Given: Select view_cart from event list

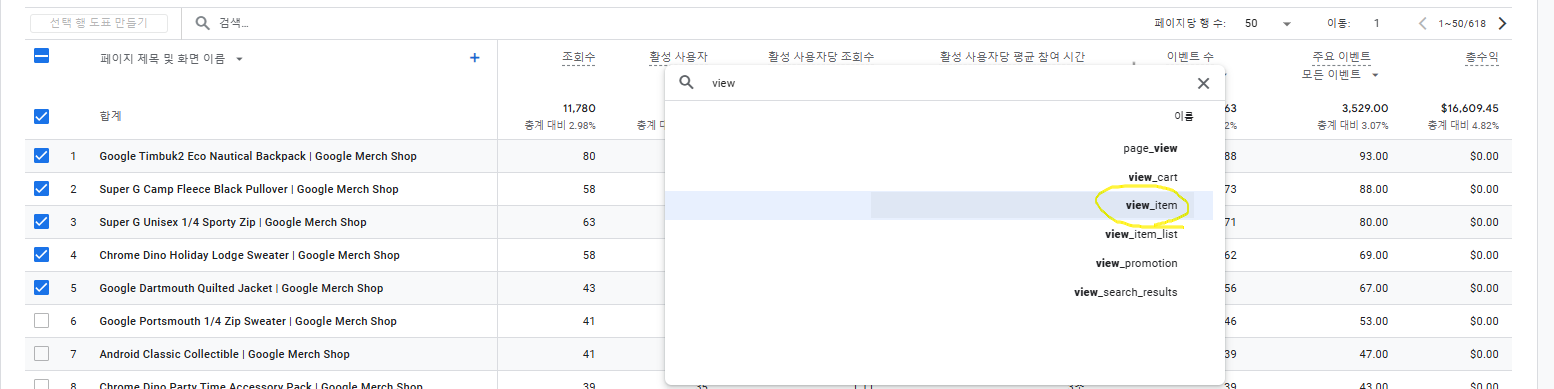Looking at the screenshot, I should coord(1152,177).
